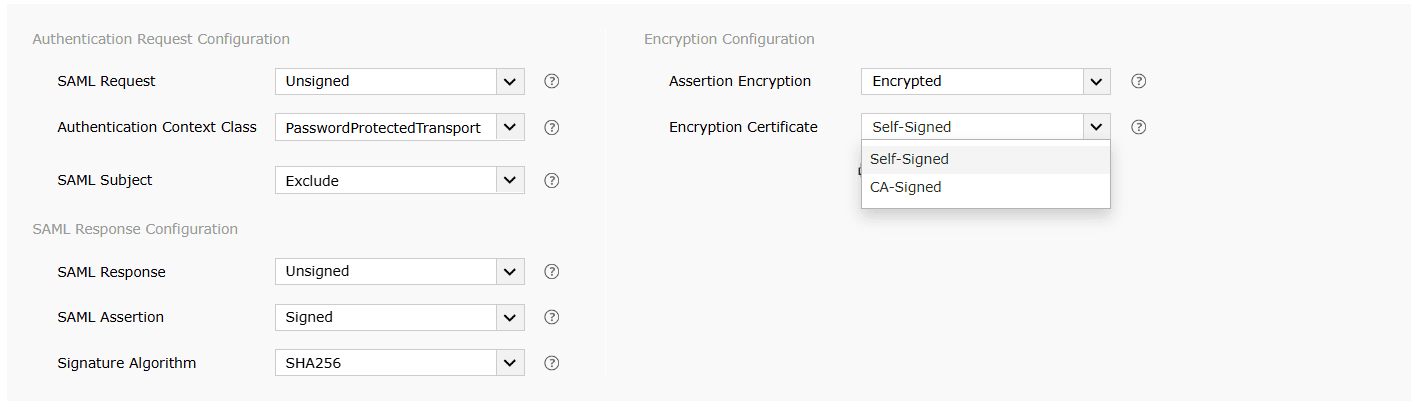Show help for SAML Response setting
Image resolution: width=1411 pixels, height=418 pixels.
point(551,272)
